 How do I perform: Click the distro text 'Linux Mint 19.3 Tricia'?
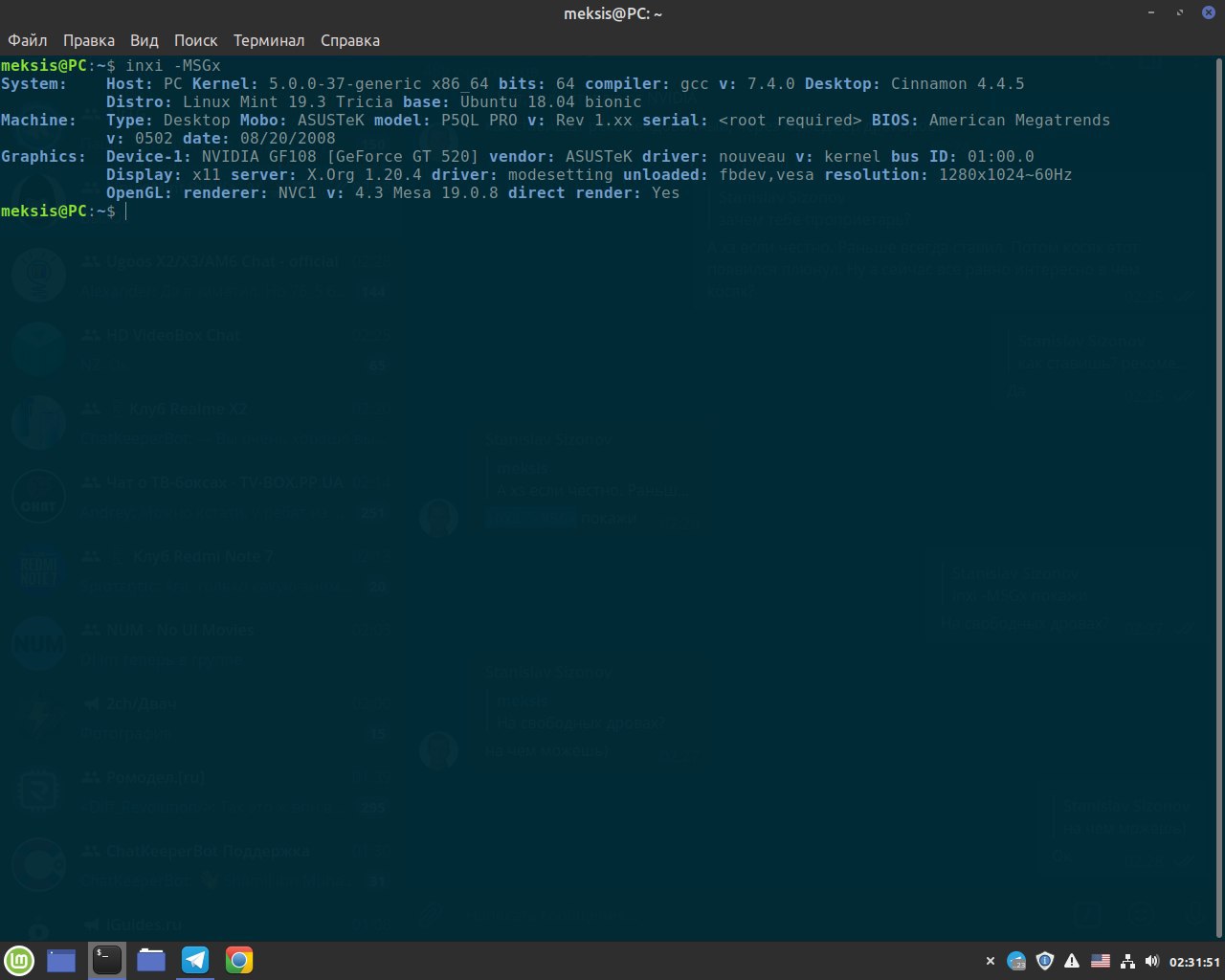[x=288, y=101]
